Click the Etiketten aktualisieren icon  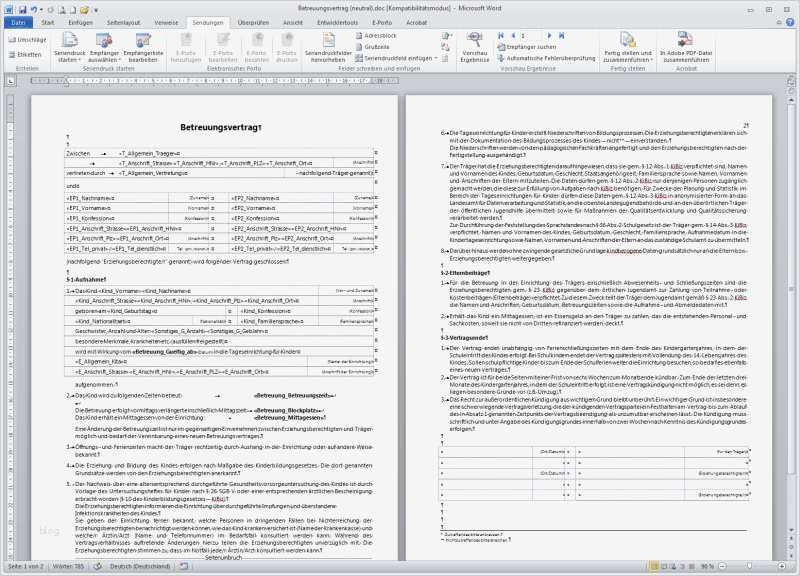[445, 58]
